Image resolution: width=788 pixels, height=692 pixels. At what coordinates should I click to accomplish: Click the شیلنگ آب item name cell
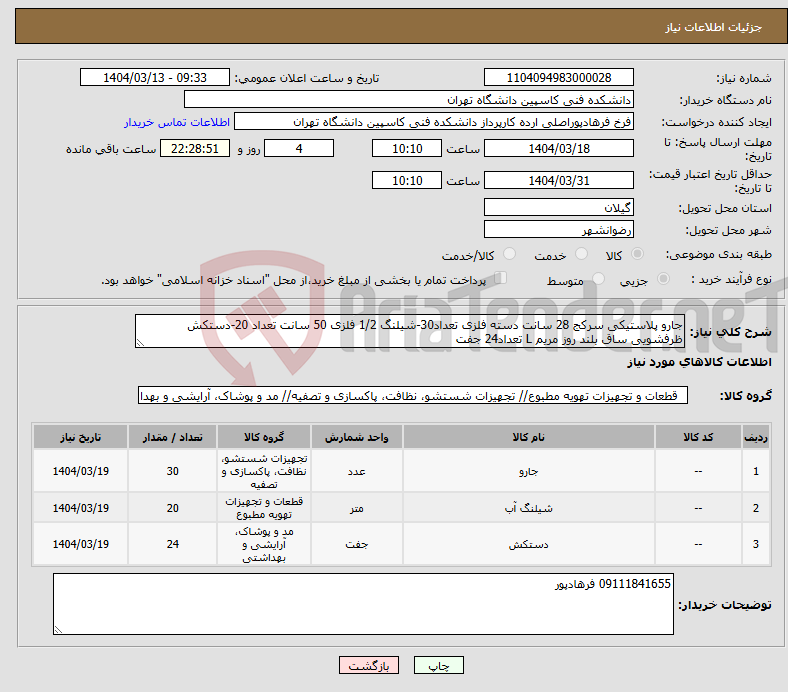pyautogui.click(x=529, y=508)
